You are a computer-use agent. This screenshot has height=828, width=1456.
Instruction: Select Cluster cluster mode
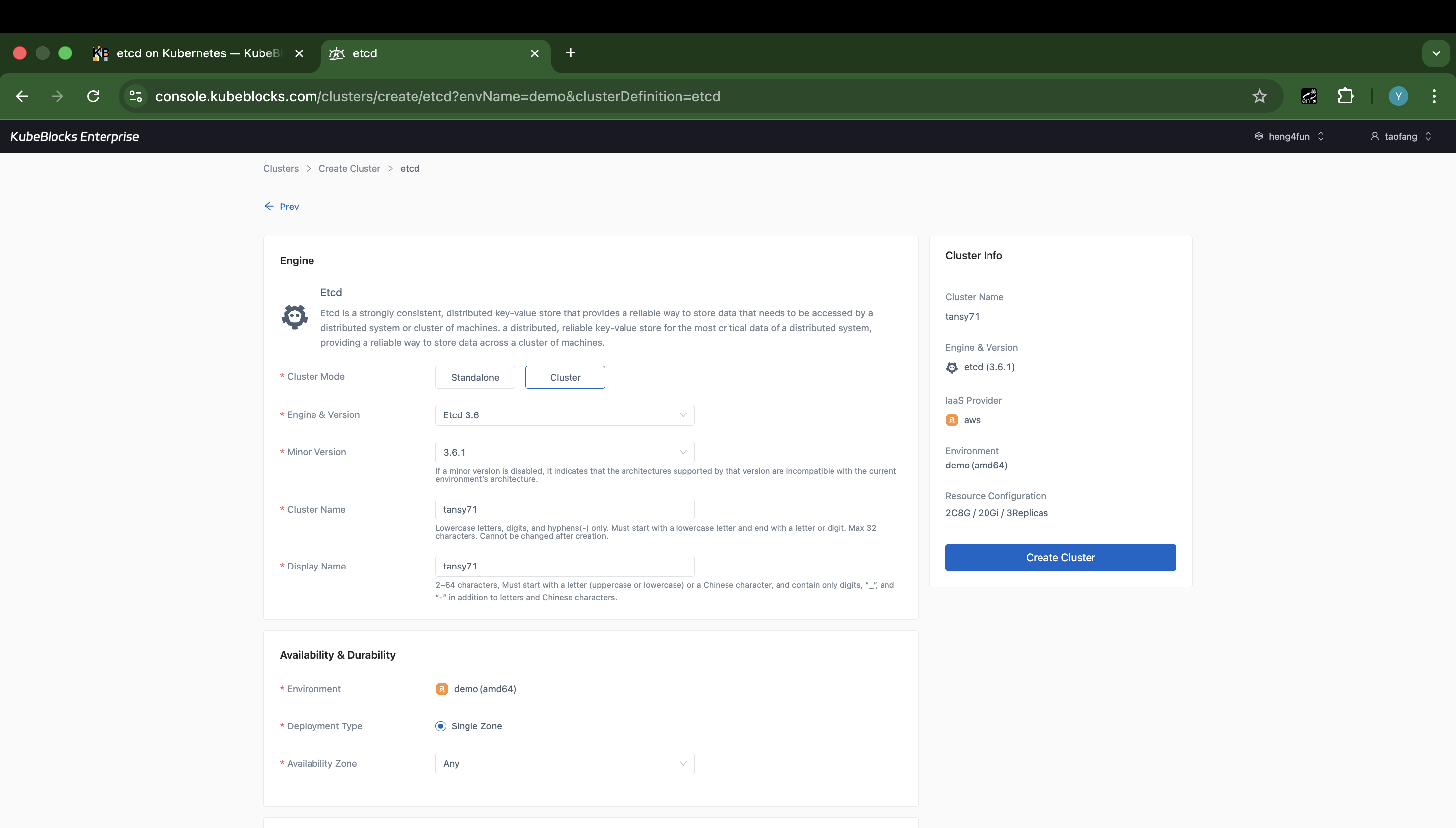[565, 378]
